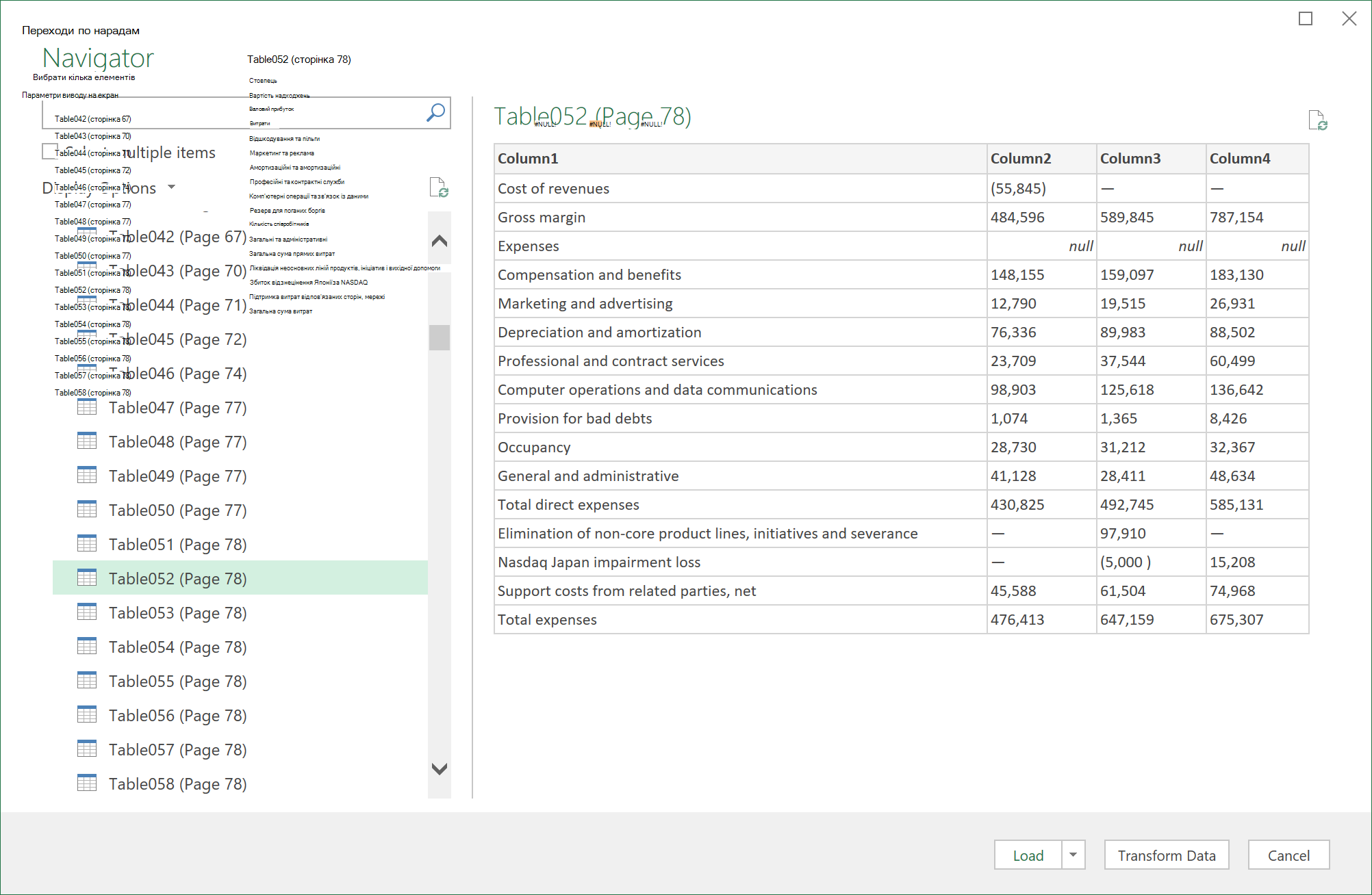Click the scroll down arrow icon in table list
Screen dimensions: 1372x895
pyautogui.click(x=438, y=768)
